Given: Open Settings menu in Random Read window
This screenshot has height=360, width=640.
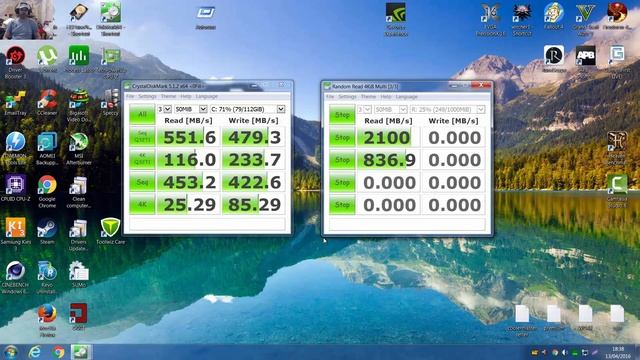Looking at the screenshot, I should tap(347, 97).
